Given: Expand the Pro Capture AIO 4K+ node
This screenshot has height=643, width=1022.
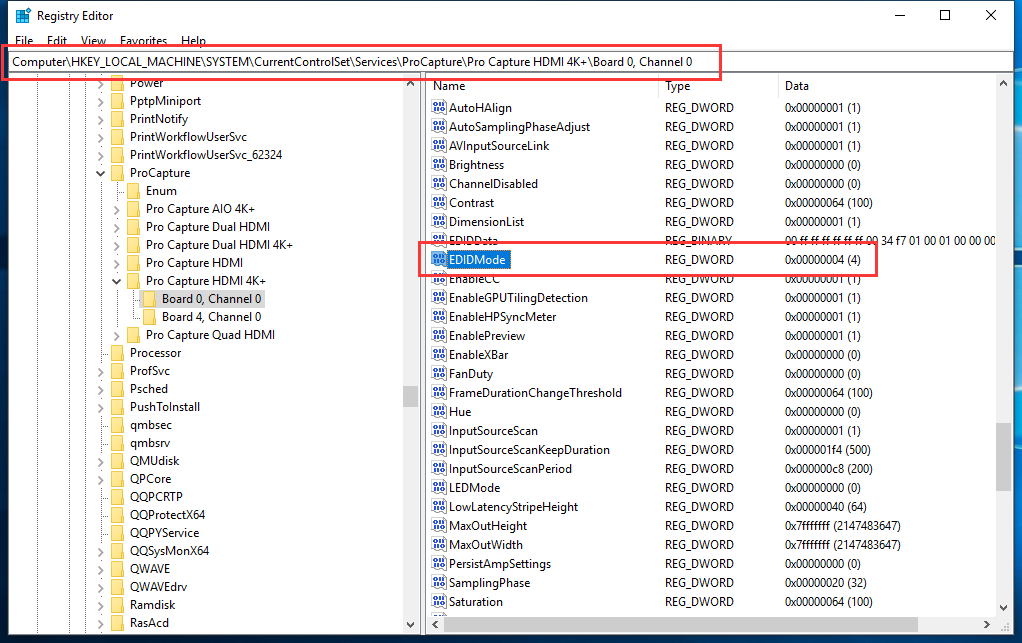Looking at the screenshot, I should coord(117,209).
